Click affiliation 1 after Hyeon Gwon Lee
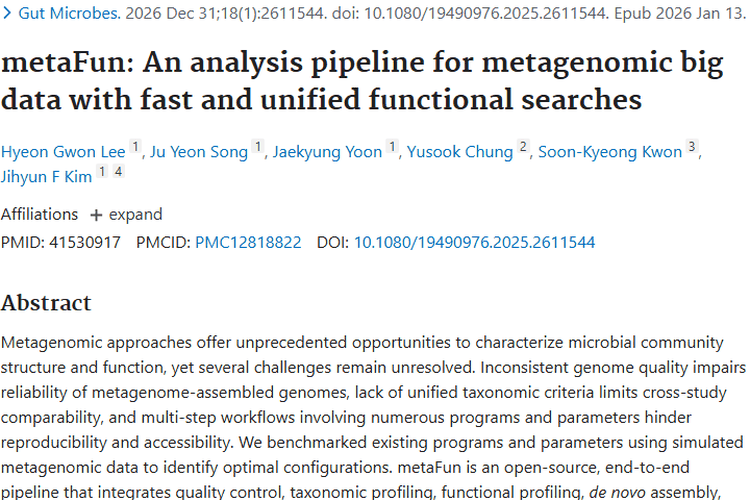The height and width of the screenshot is (500, 750). pos(135,148)
